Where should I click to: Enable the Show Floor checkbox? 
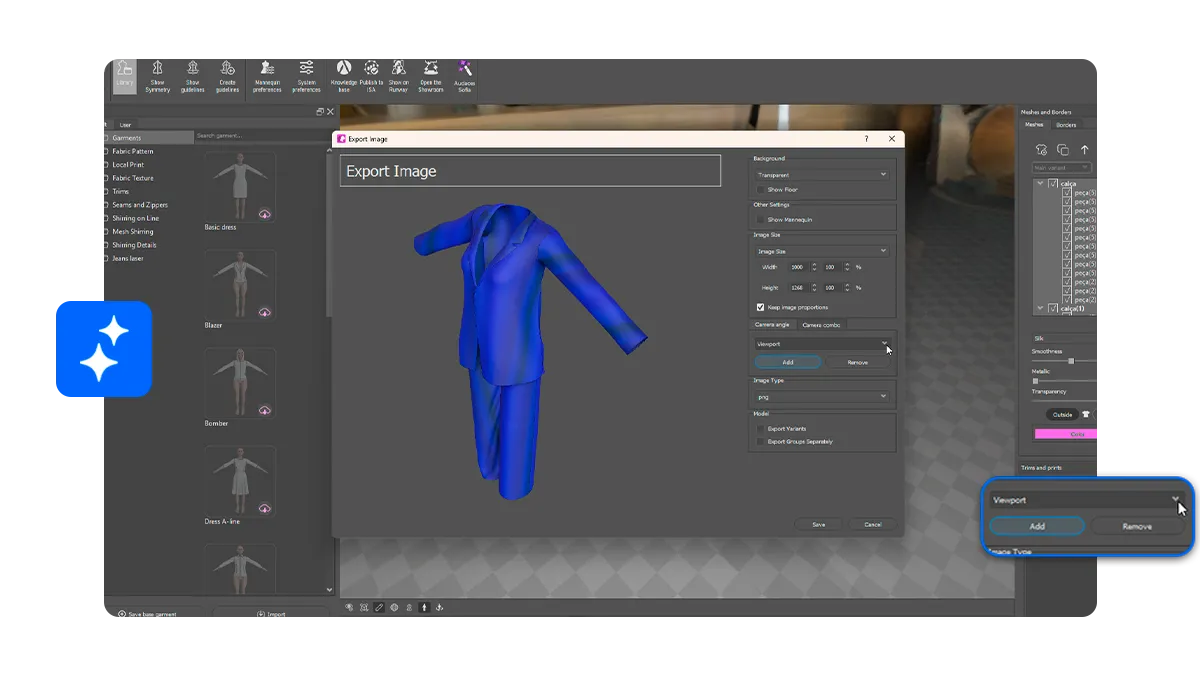point(761,189)
